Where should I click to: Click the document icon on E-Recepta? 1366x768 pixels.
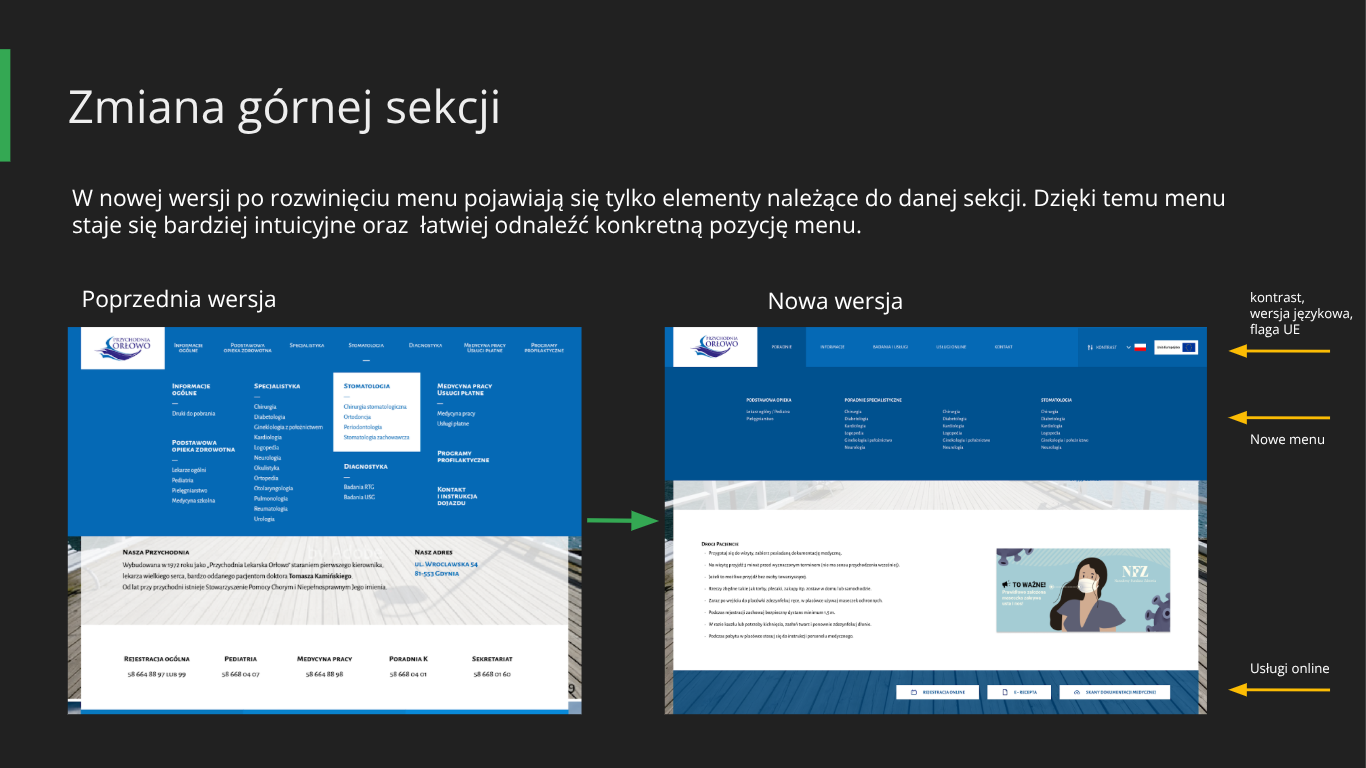(x=1005, y=692)
